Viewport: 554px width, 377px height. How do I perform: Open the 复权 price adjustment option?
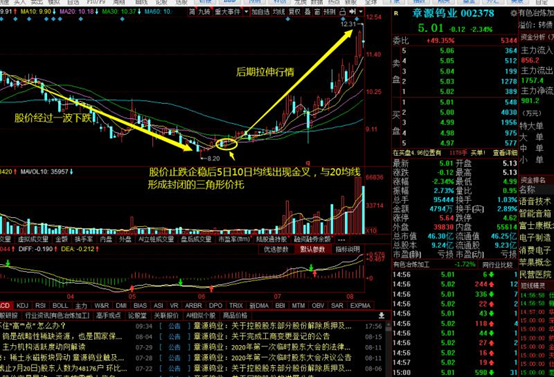(x=295, y=12)
